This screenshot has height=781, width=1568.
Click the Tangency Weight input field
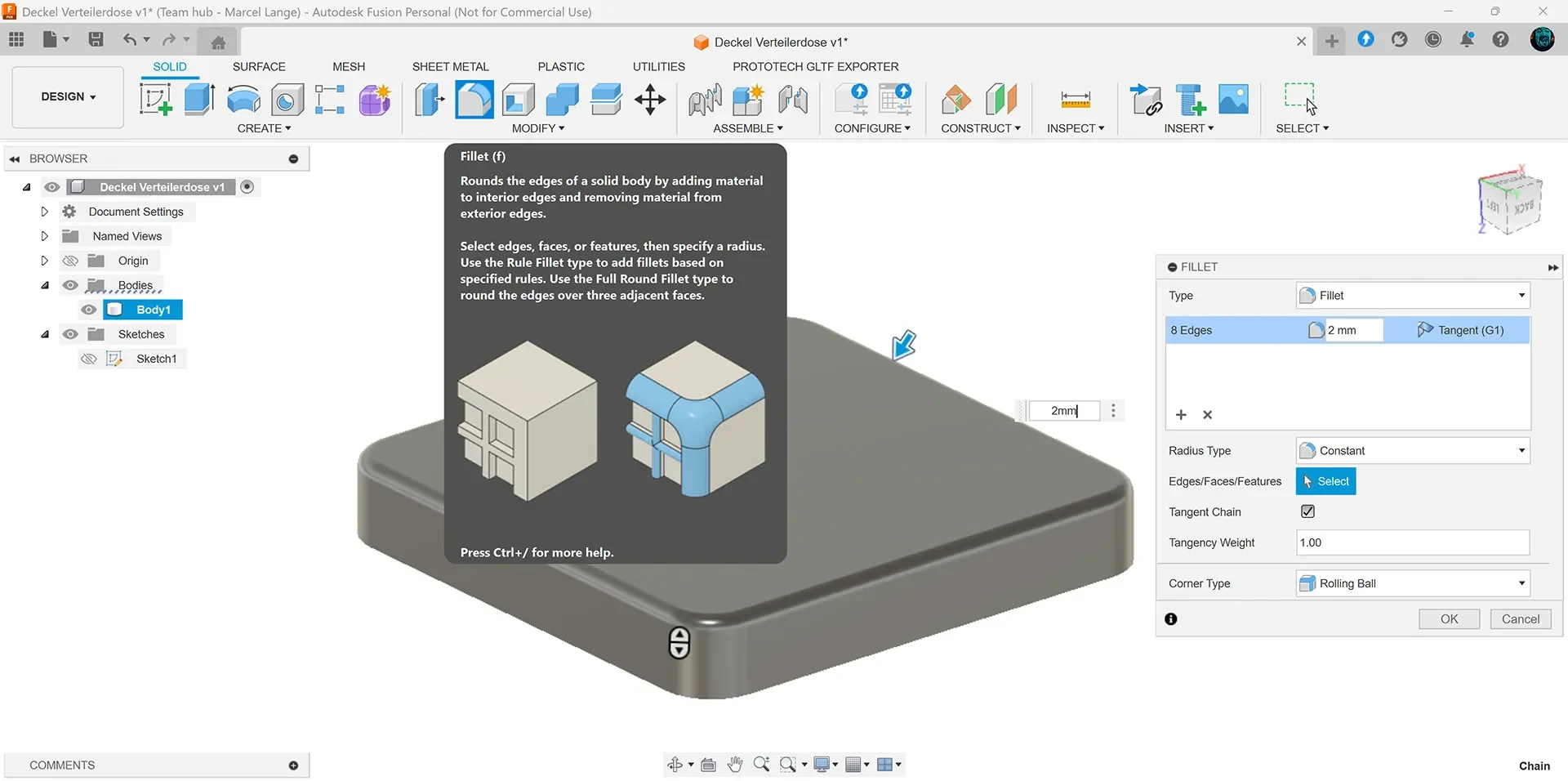[x=1413, y=542]
